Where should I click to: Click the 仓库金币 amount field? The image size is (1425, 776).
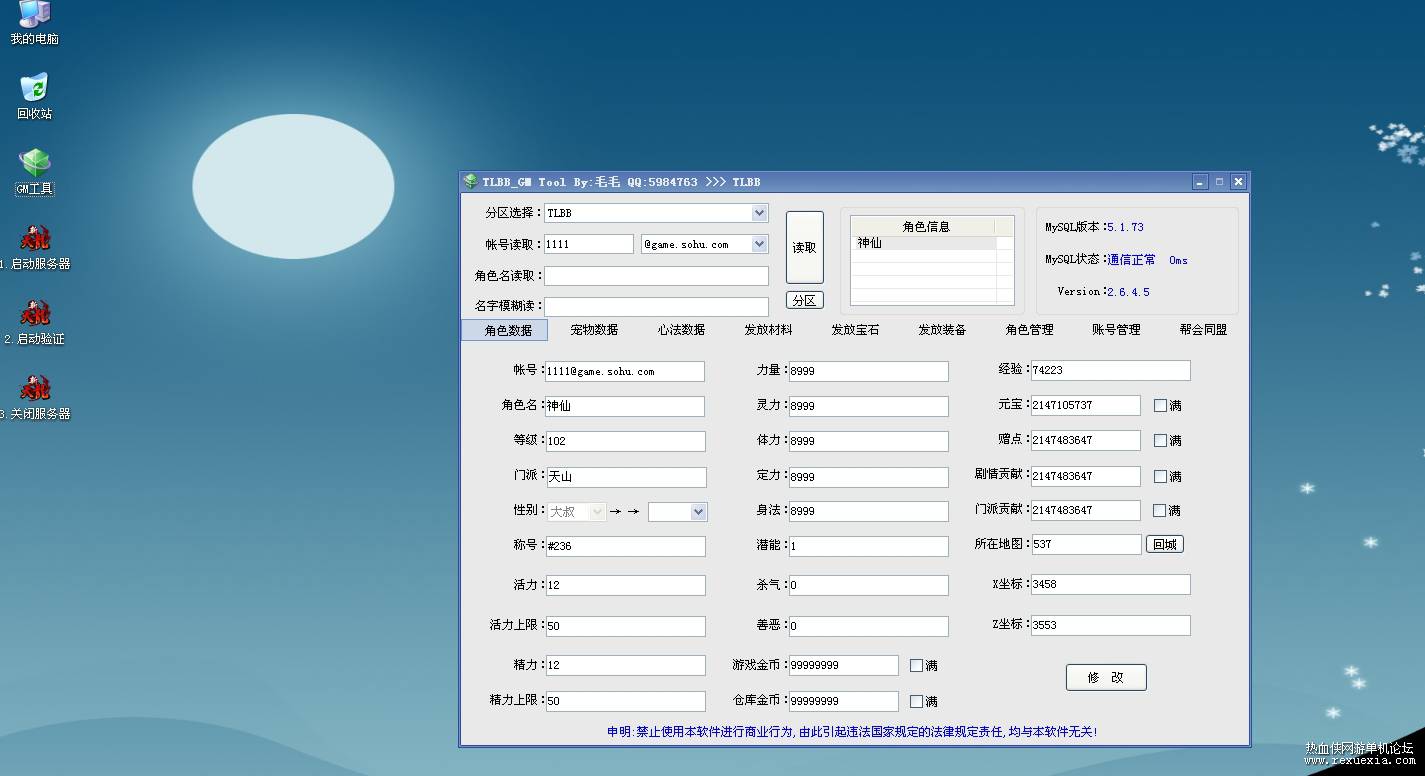[x=843, y=701]
